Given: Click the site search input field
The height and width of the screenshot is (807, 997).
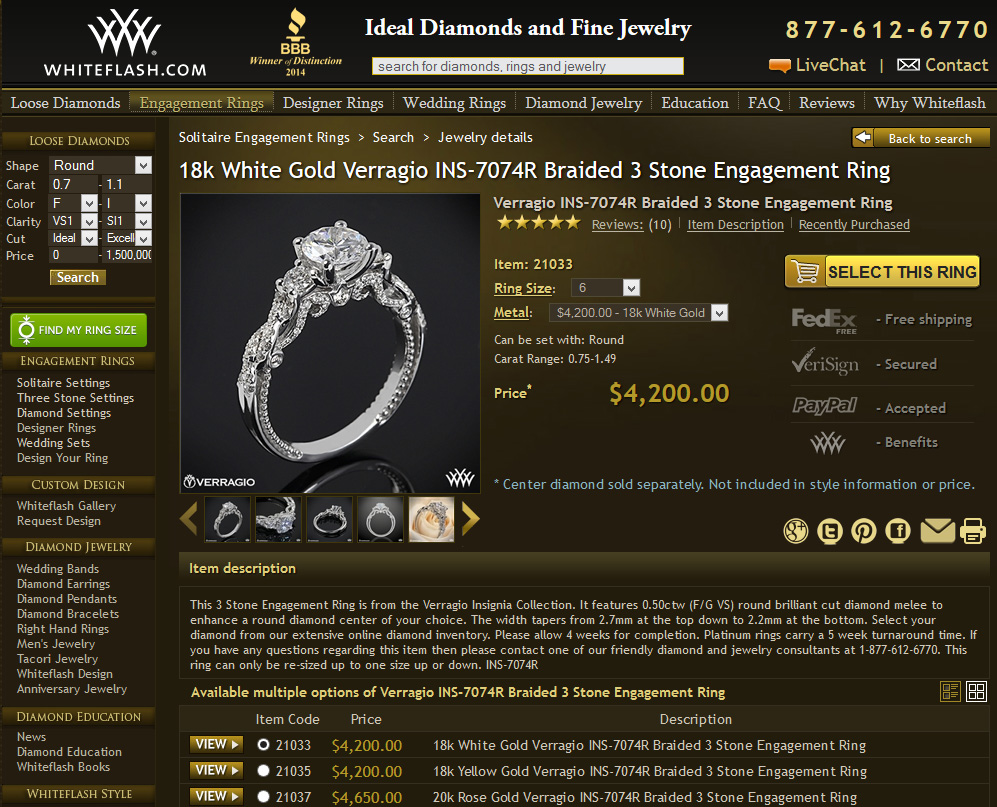Looking at the screenshot, I should tap(528, 66).
